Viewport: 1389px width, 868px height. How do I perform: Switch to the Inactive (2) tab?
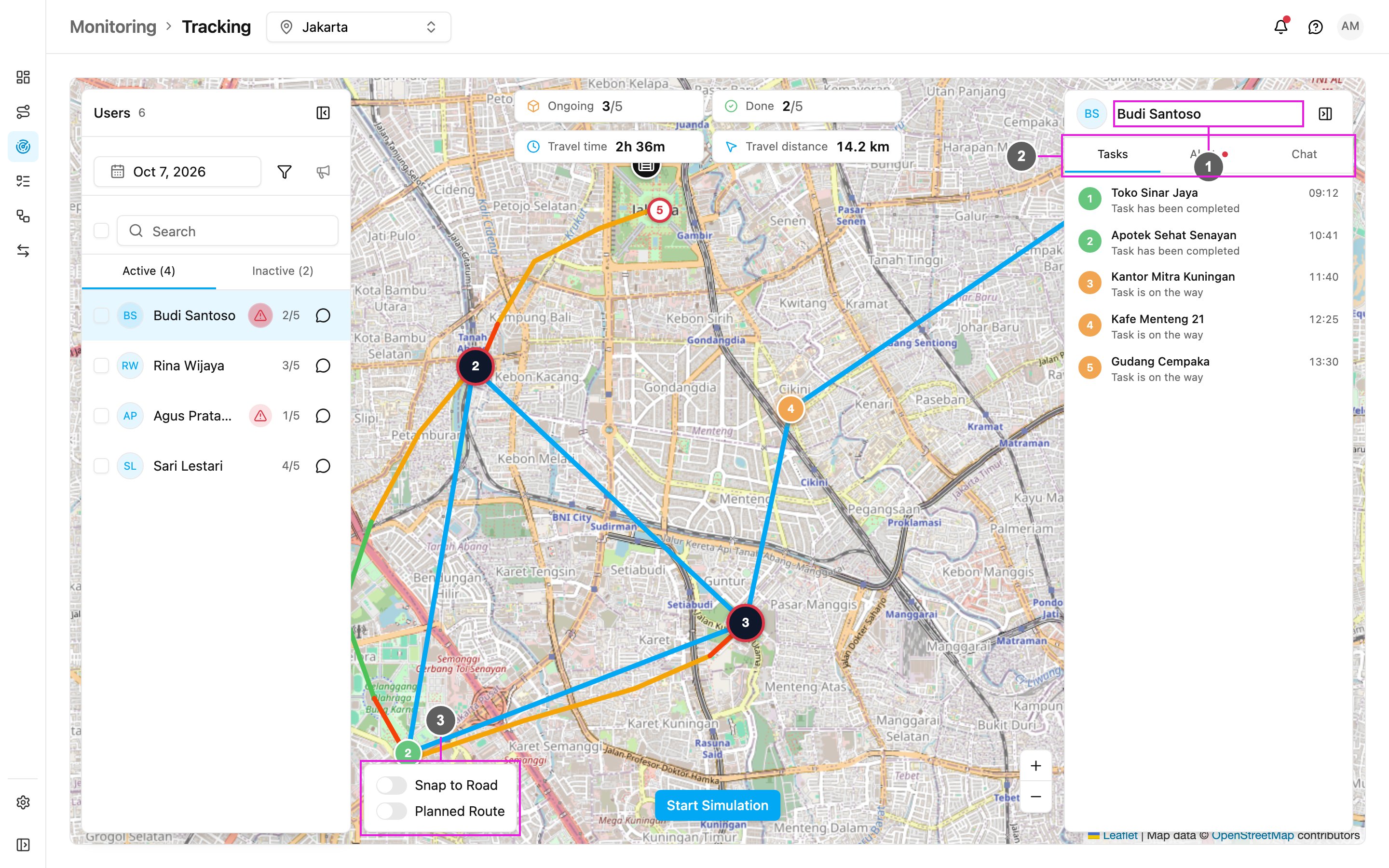(283, 271)
